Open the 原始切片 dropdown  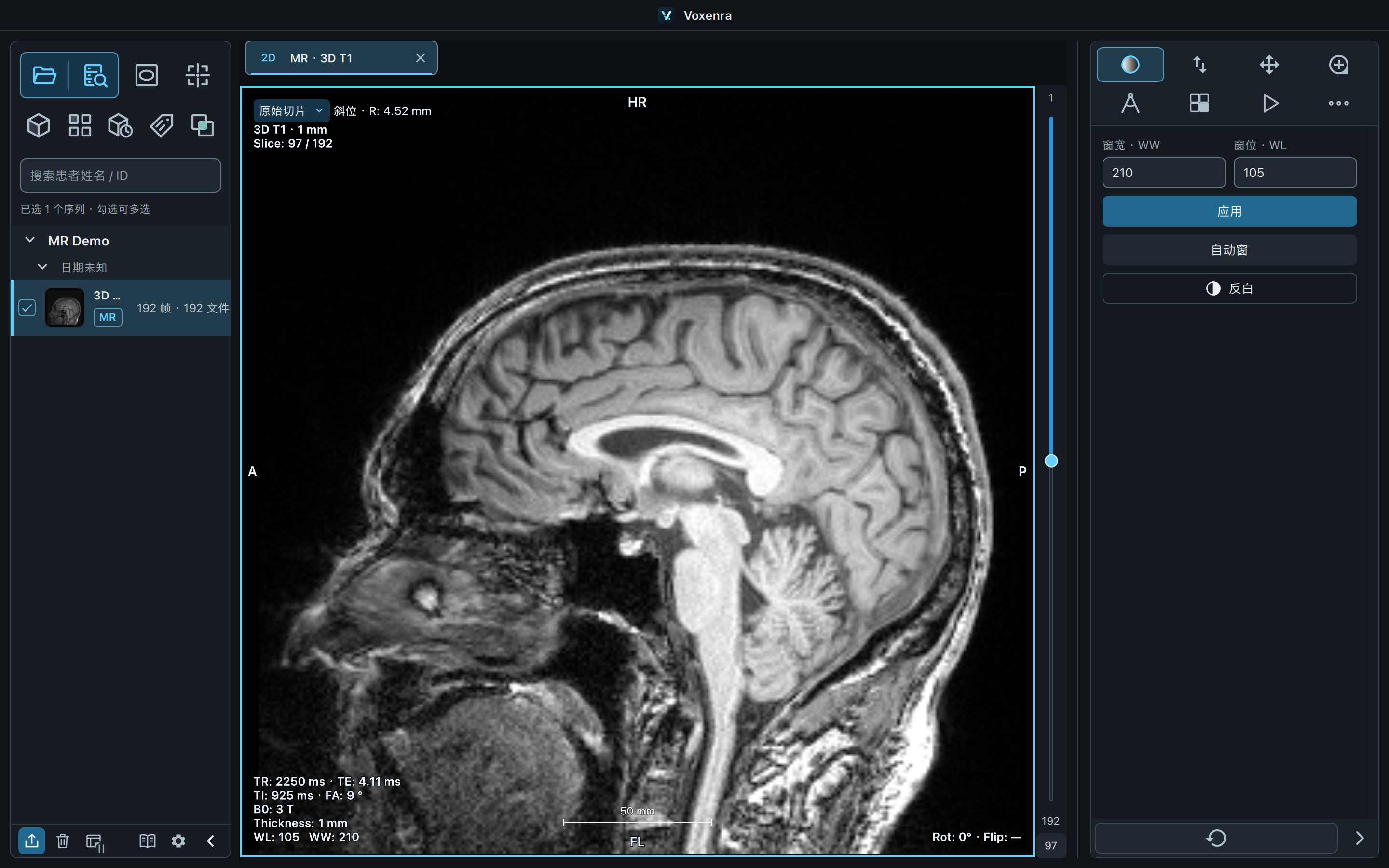click(x=292, y=111)
